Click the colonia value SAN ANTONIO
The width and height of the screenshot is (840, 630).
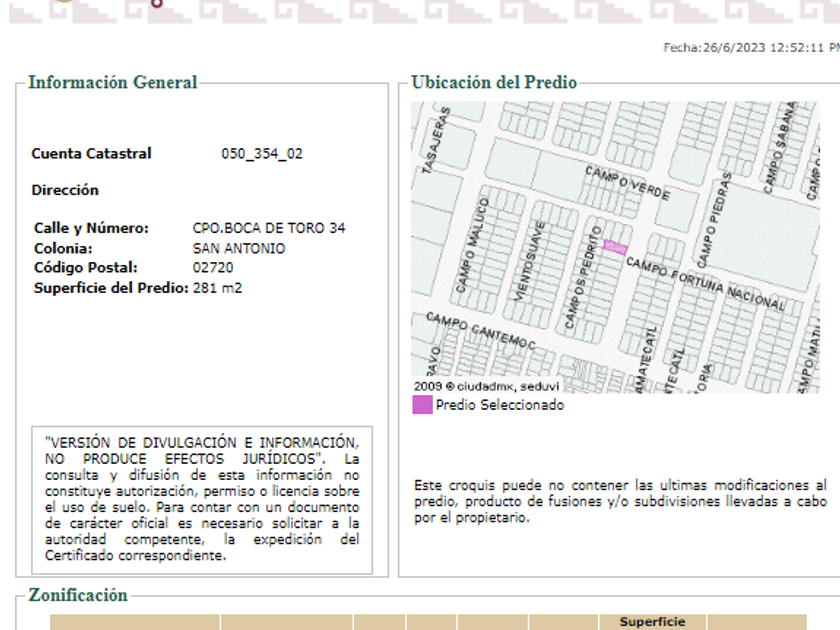[239, 249]
